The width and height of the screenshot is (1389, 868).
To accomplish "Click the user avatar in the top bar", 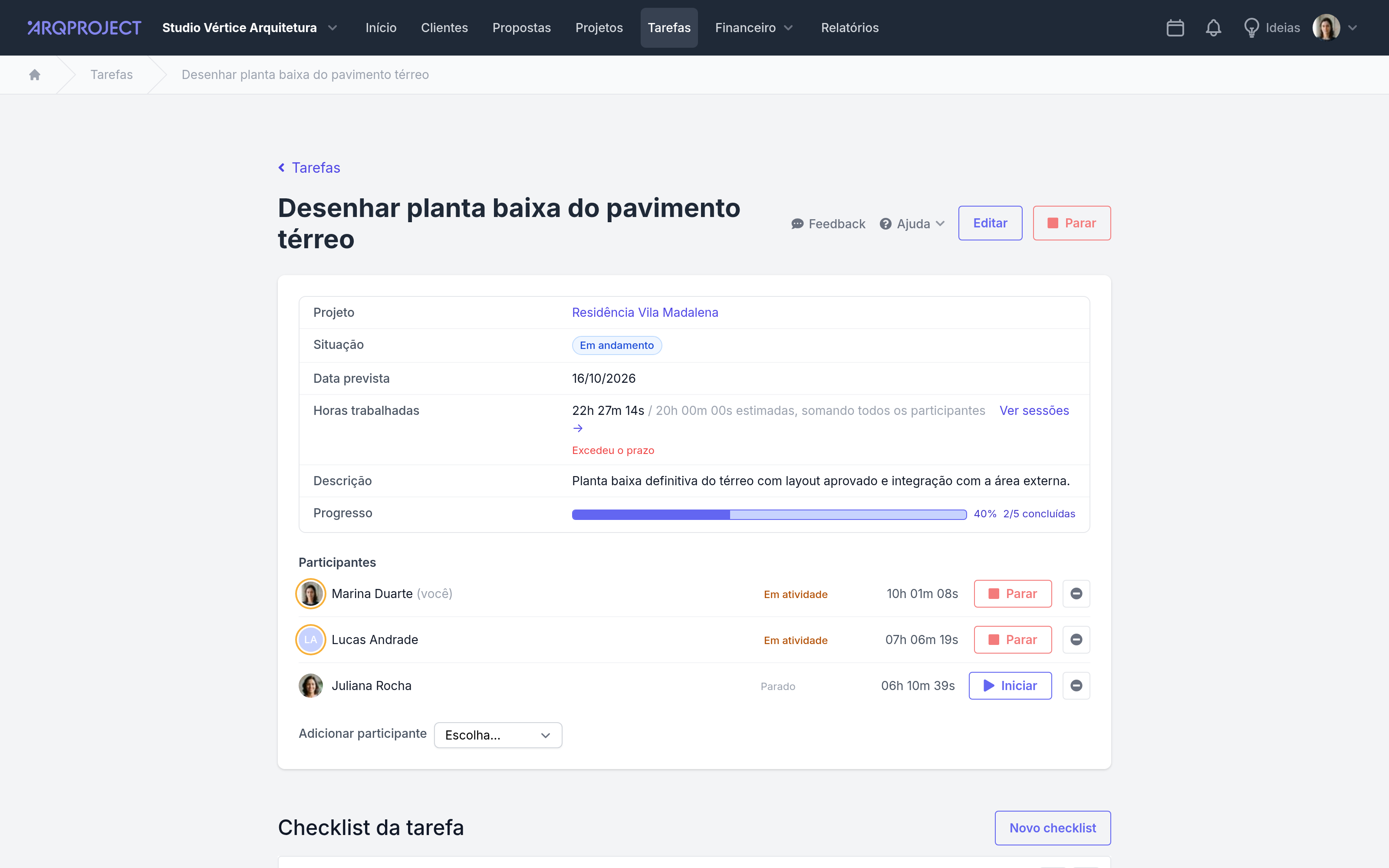I will [1326, 27].
